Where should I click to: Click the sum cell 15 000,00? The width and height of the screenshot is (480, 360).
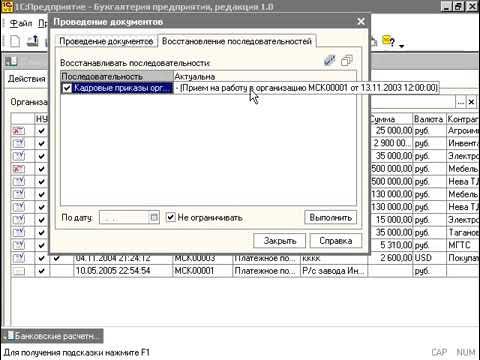[391, 220]
